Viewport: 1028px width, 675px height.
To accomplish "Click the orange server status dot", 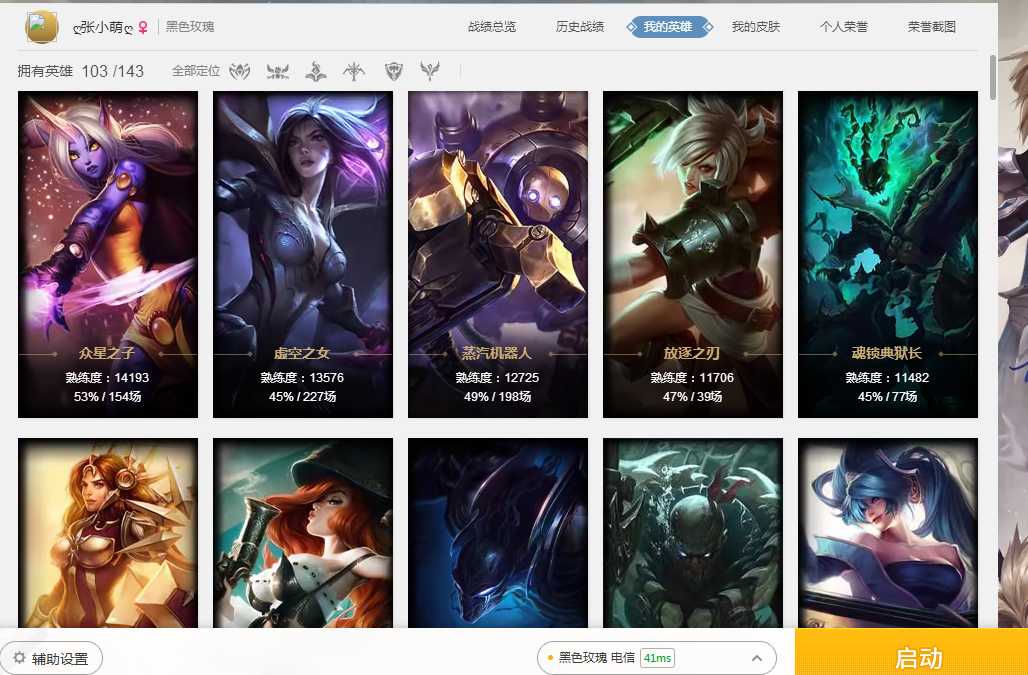I will pyautogui.click(x=551, y=658).
